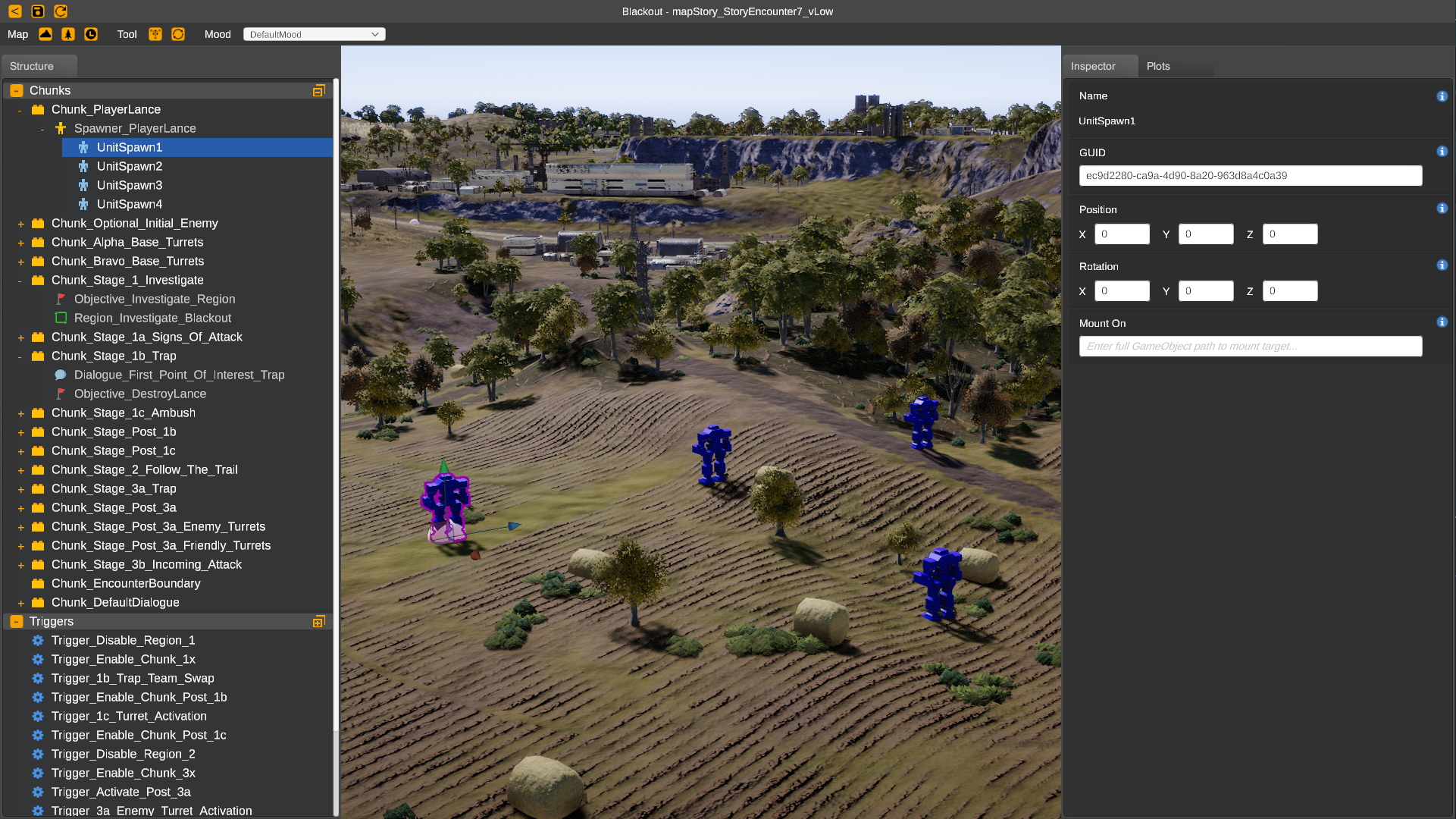The height and width of the screenshot is (819, 1456).
Task: Click the Position Y input field
Action: click(x=1206, y=234)
